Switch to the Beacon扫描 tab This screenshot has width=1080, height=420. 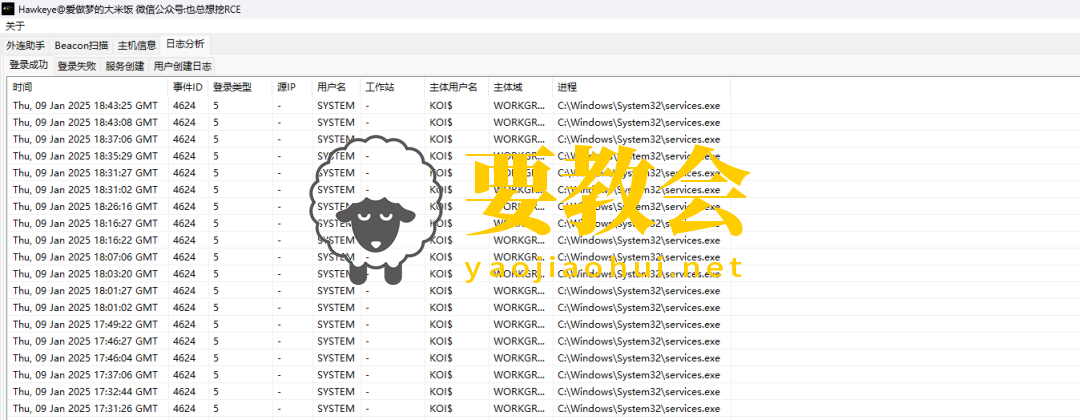coord(81,45)
